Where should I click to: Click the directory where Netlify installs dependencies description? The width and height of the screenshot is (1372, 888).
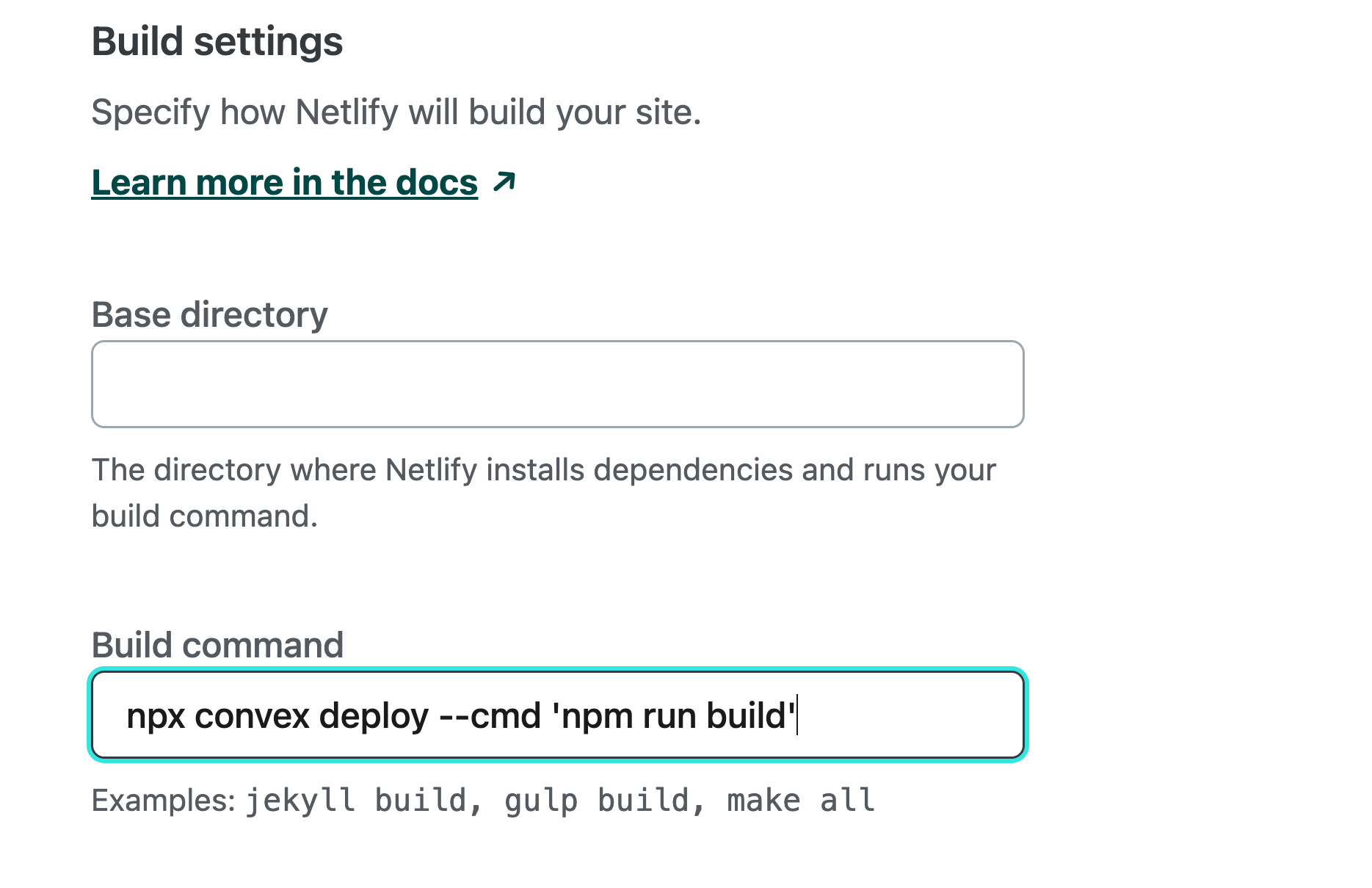click(x=543, y=493)
